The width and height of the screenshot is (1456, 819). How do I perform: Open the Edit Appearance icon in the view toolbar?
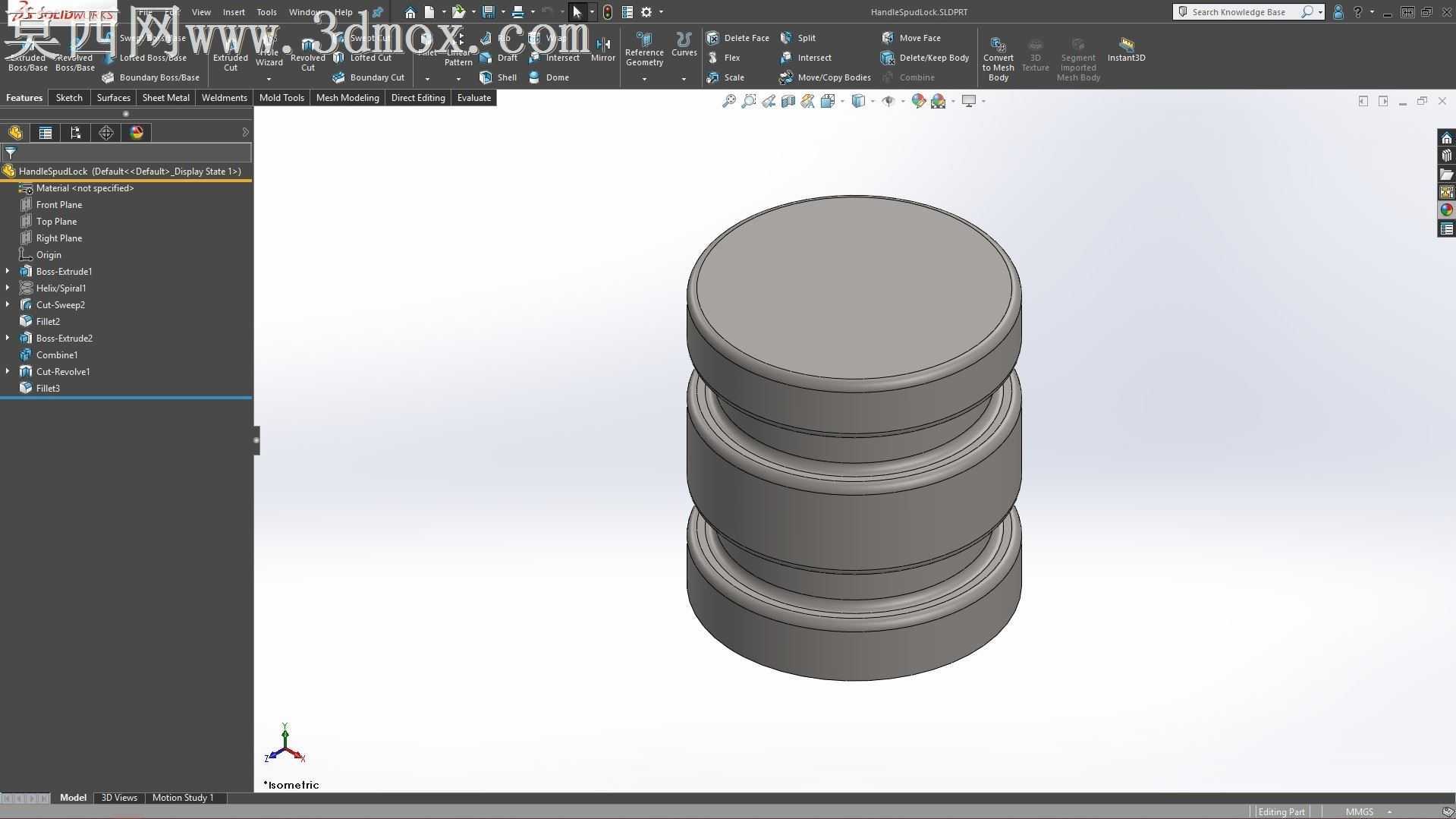coord(918,101)
